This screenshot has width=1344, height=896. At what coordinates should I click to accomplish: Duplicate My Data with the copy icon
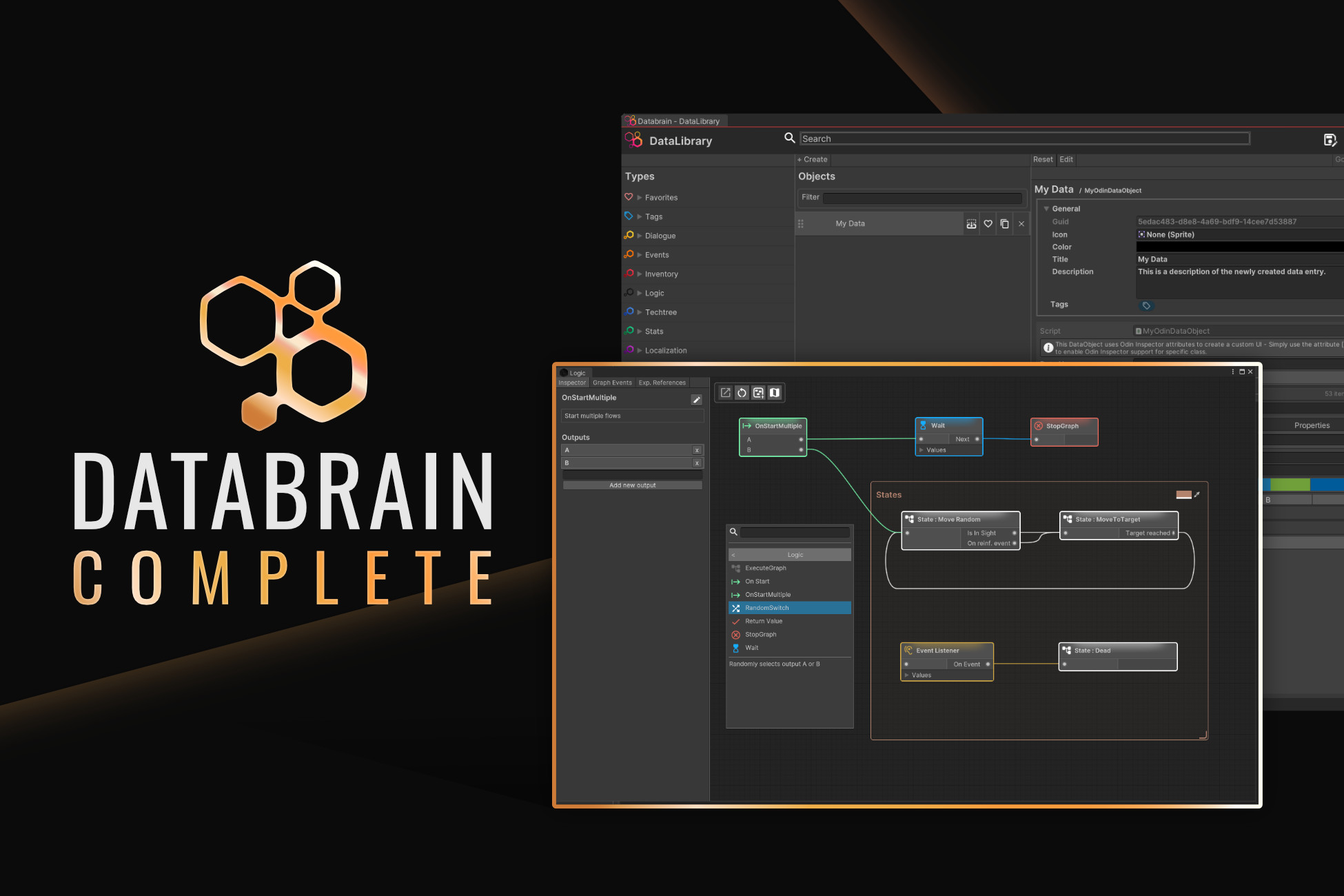(x=1004, y=224)
